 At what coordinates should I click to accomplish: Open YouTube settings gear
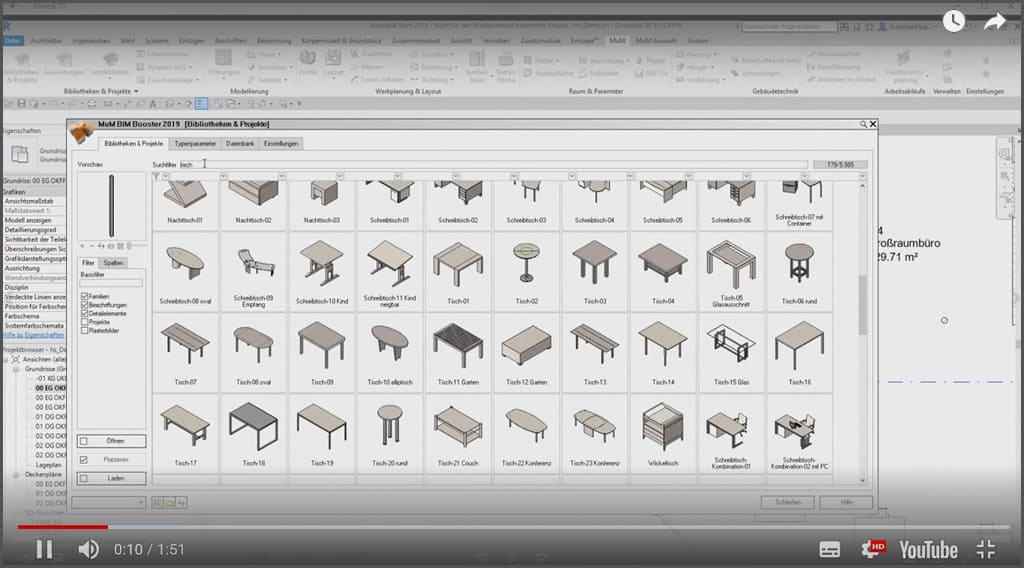(x=871, y=549)
